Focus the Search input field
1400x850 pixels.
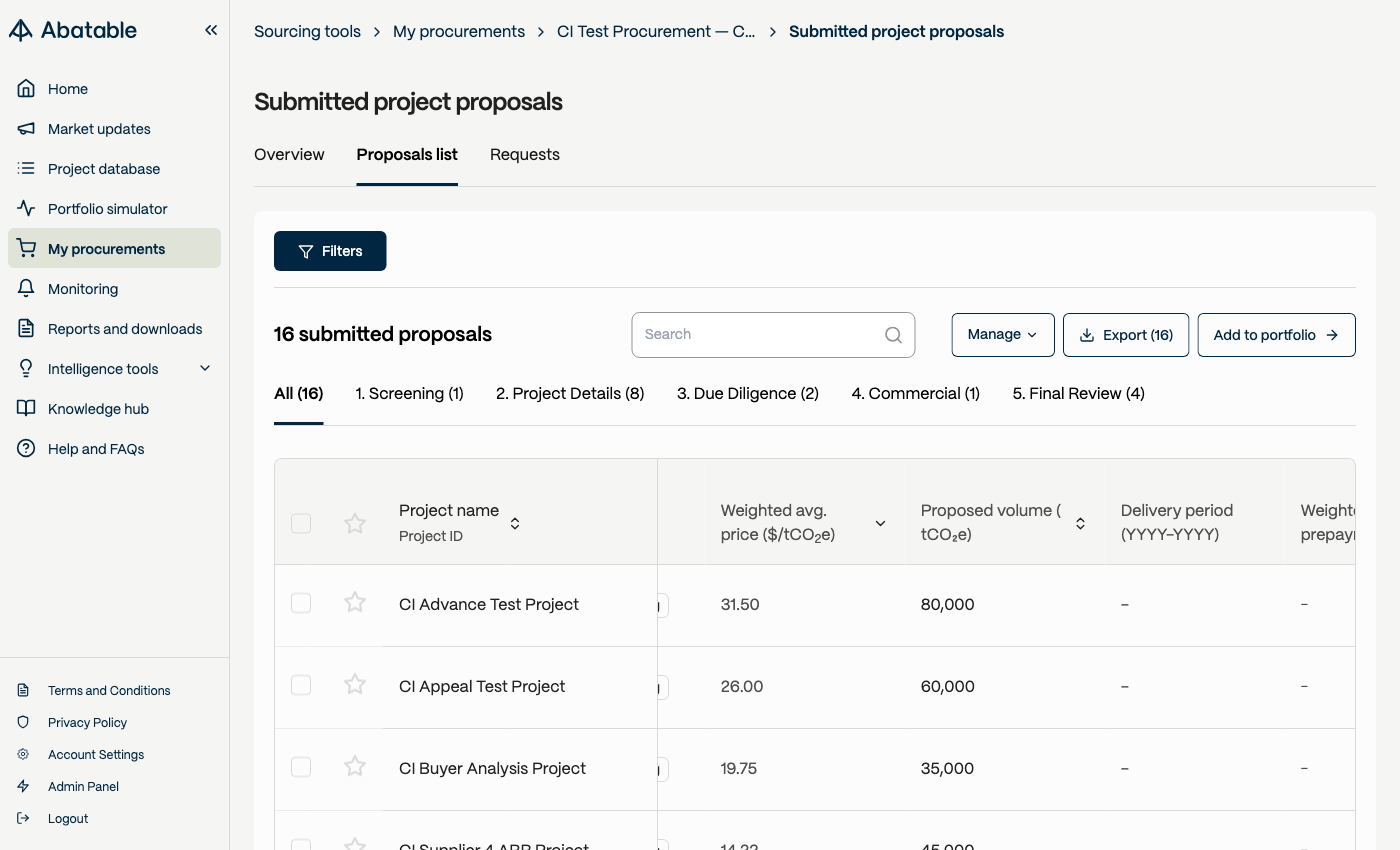pyautogui.click(x=773, y=335)
